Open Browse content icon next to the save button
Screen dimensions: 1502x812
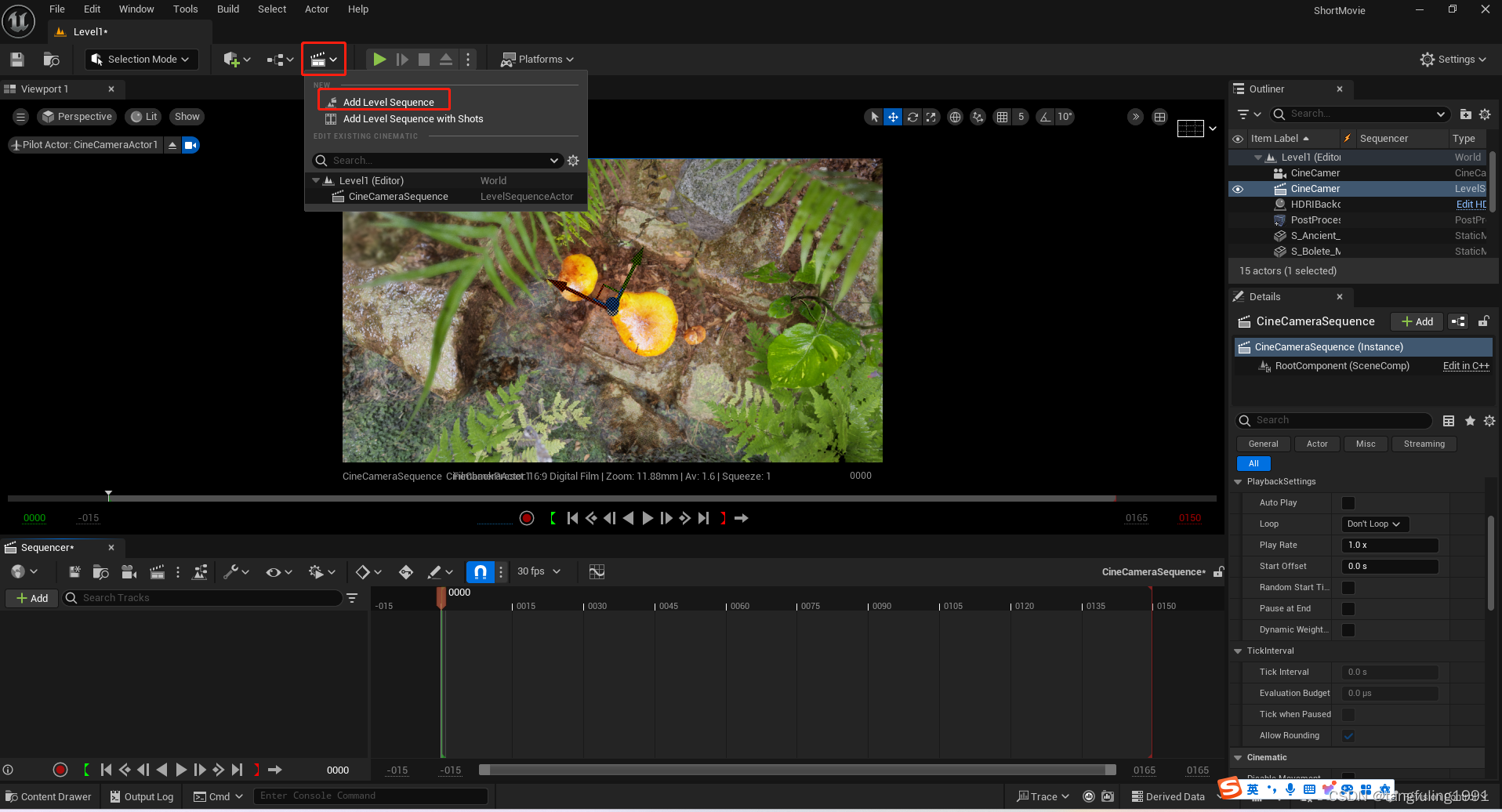(x=52, y=60)
